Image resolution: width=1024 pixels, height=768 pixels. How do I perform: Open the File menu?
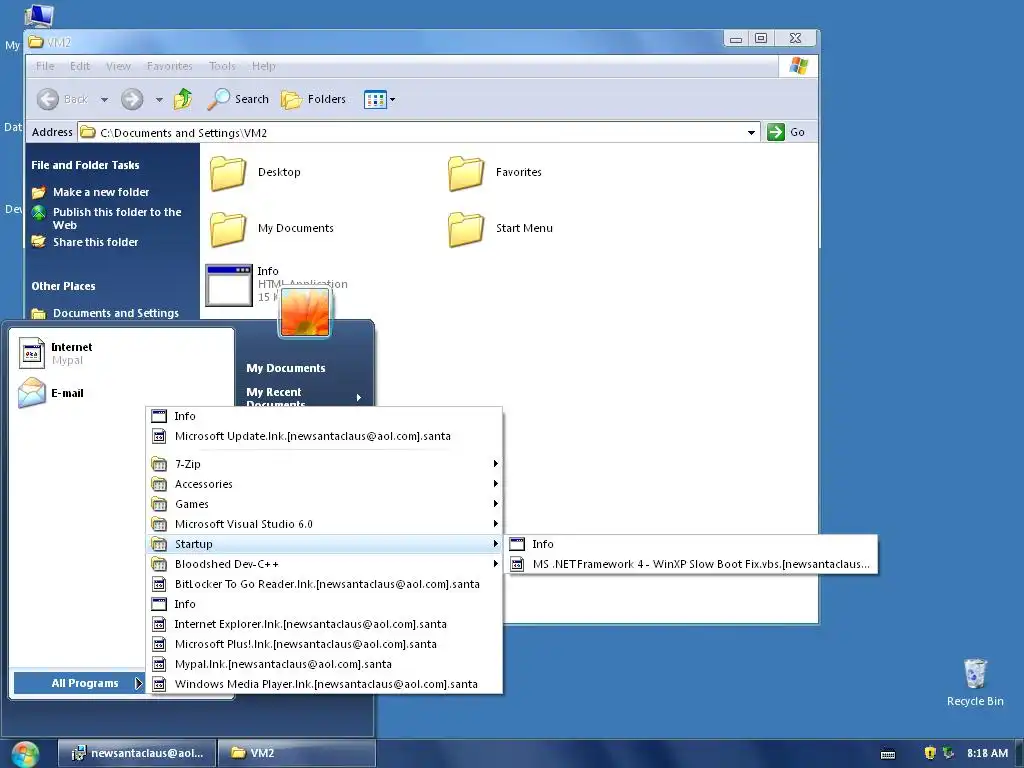coord(45,66)
